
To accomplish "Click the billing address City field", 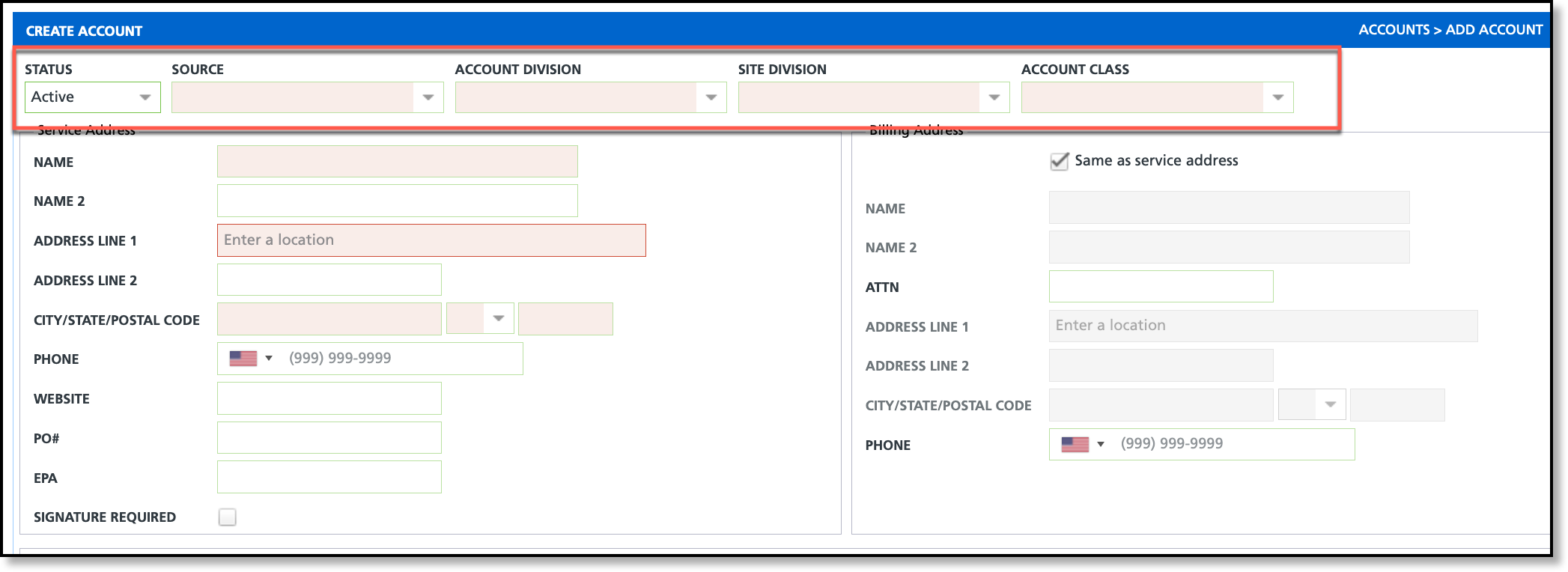I will (1161, 405).
